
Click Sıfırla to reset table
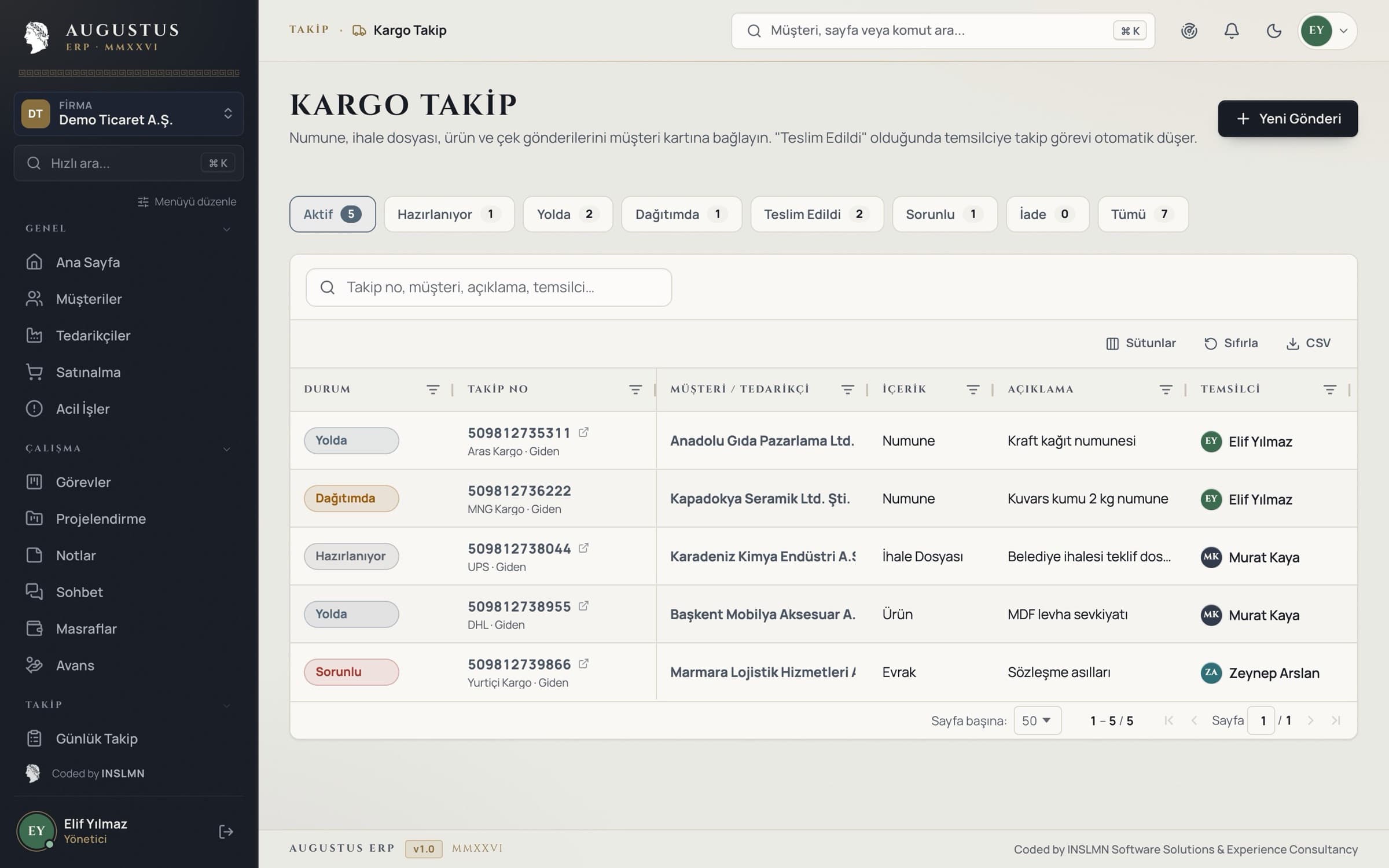pos(1231,343)
